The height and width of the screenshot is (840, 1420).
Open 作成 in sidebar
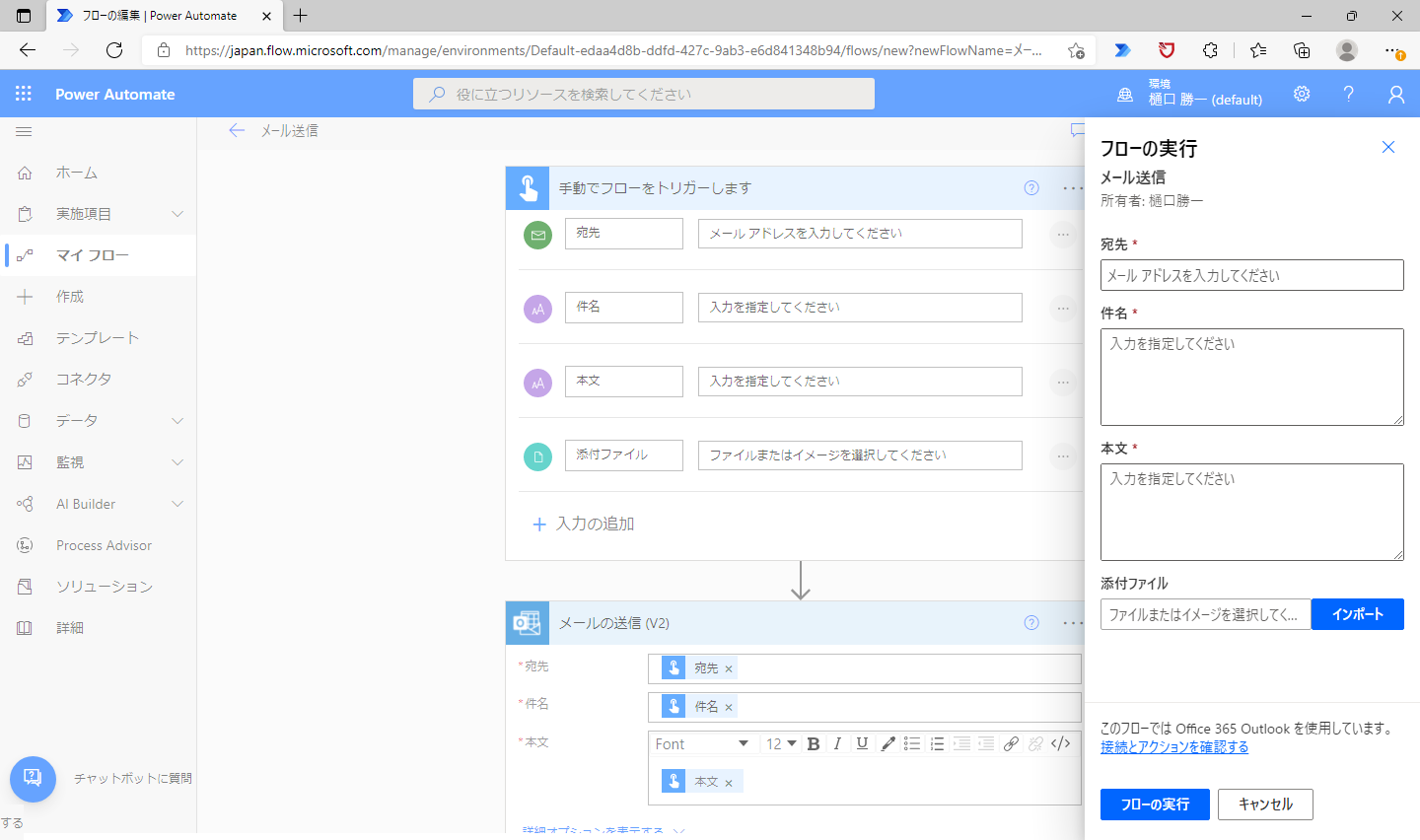tap(70, 297)
